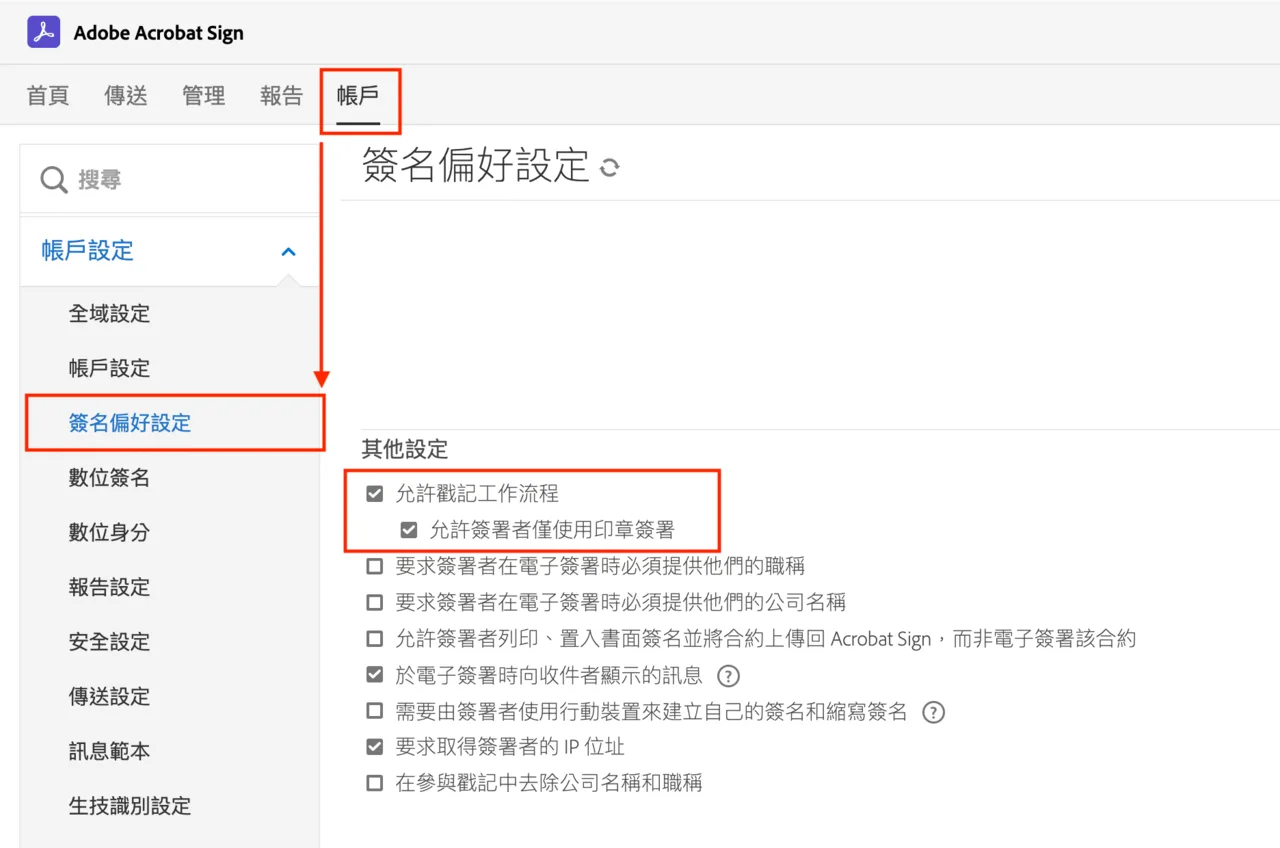Open 報告設定 in sidebar
Viewport: 1280px width, 848px height.
coord(109,587)
